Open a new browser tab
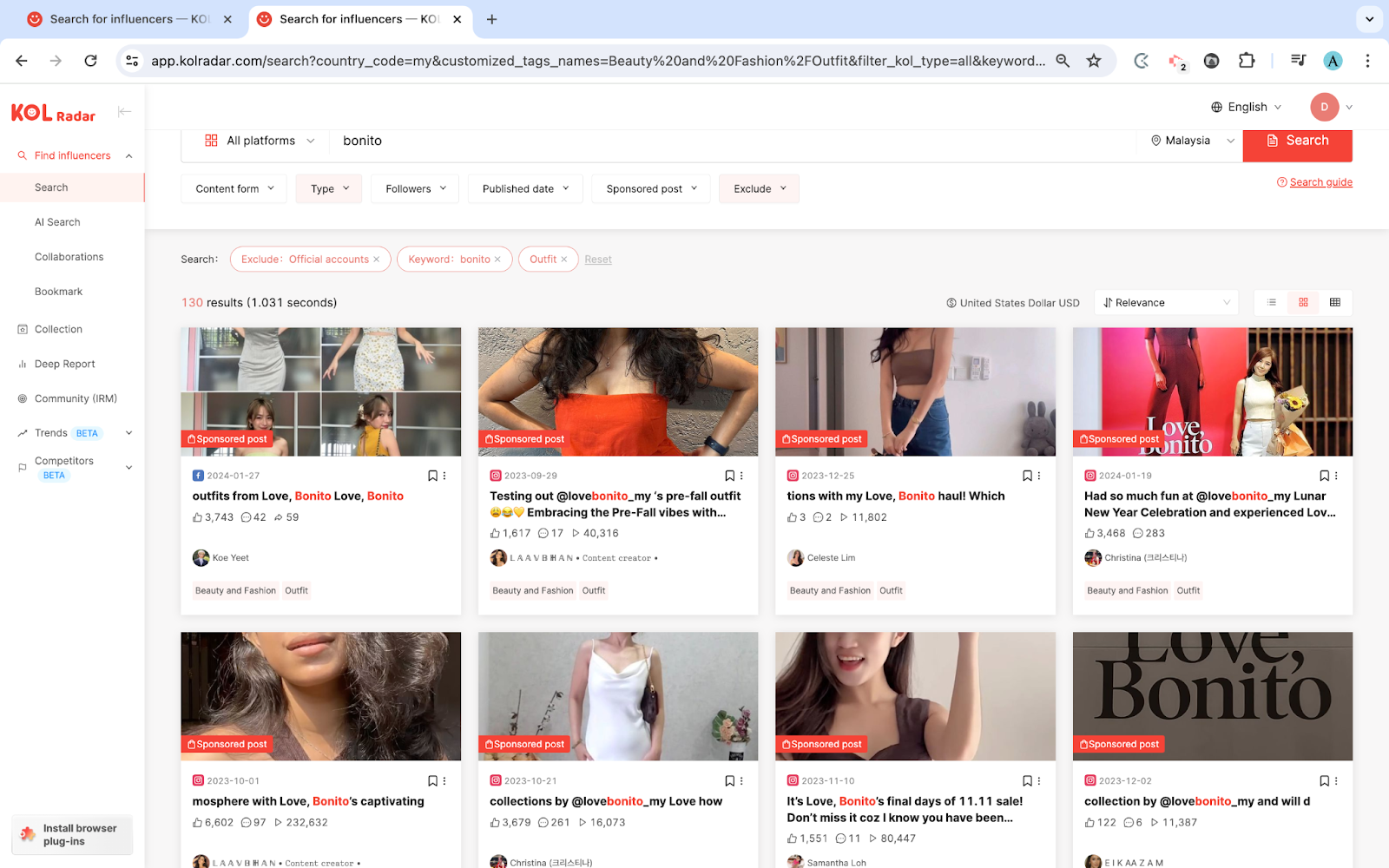 [x=491, y=19]
